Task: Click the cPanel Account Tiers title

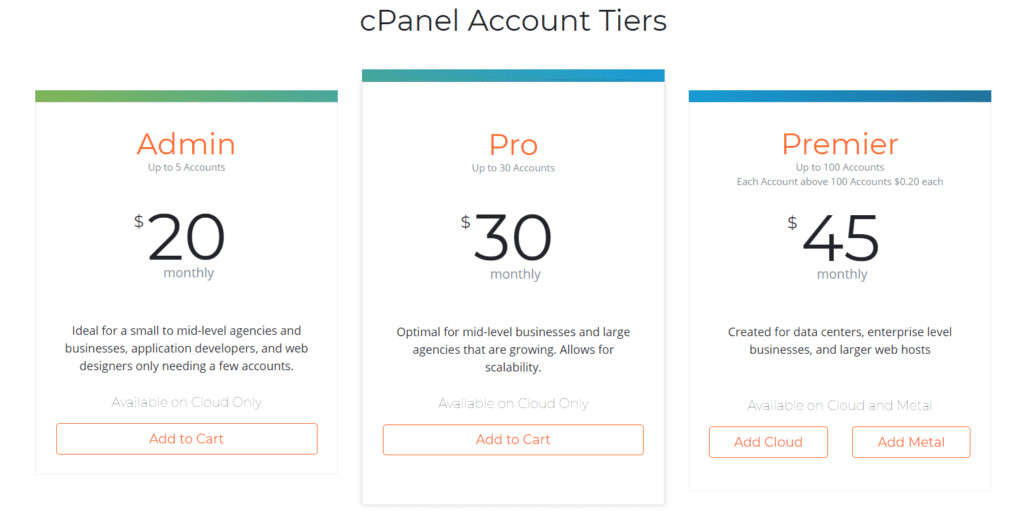Action: point(513,20)
